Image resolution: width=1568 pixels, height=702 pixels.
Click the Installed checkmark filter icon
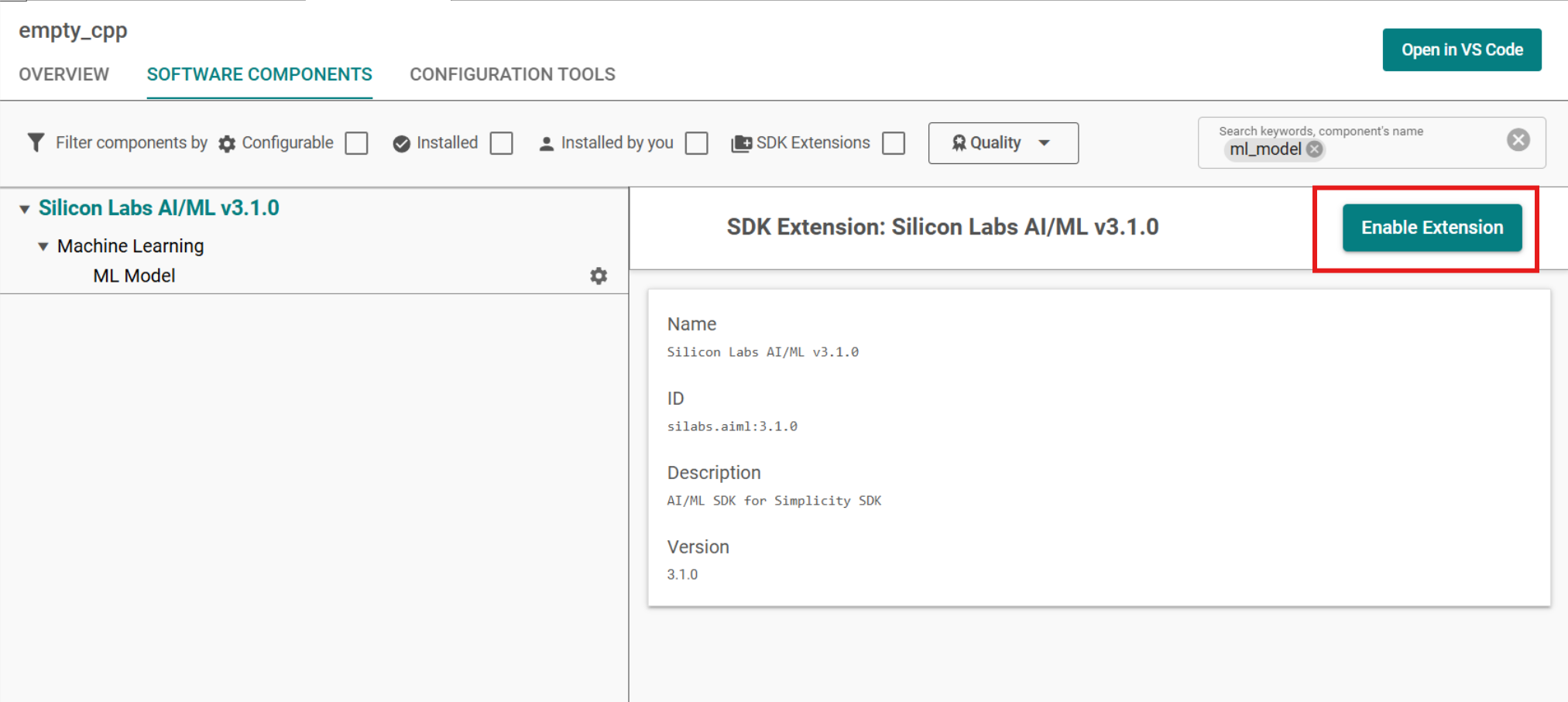401,144
